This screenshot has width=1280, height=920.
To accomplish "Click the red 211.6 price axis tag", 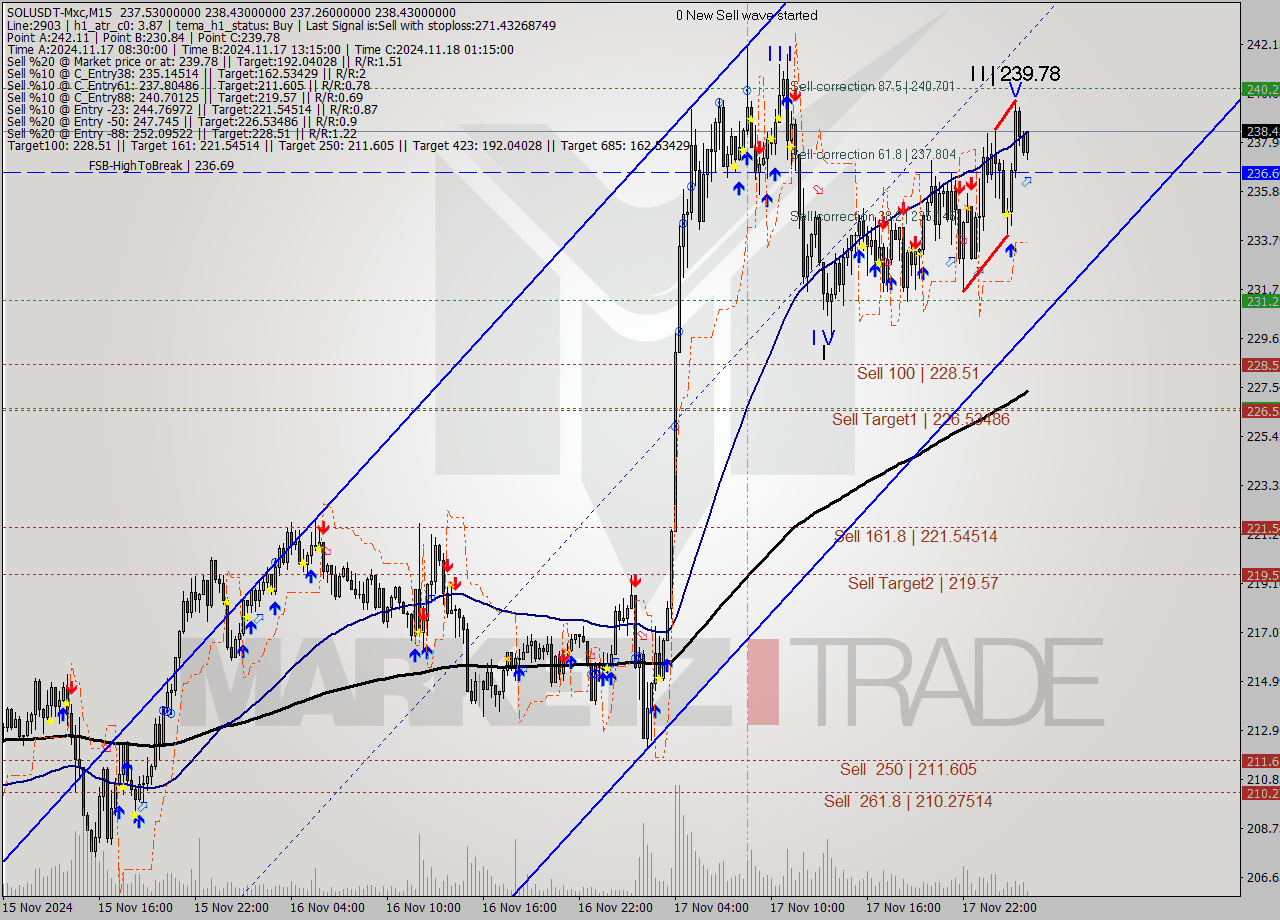I will [1261, 761].
